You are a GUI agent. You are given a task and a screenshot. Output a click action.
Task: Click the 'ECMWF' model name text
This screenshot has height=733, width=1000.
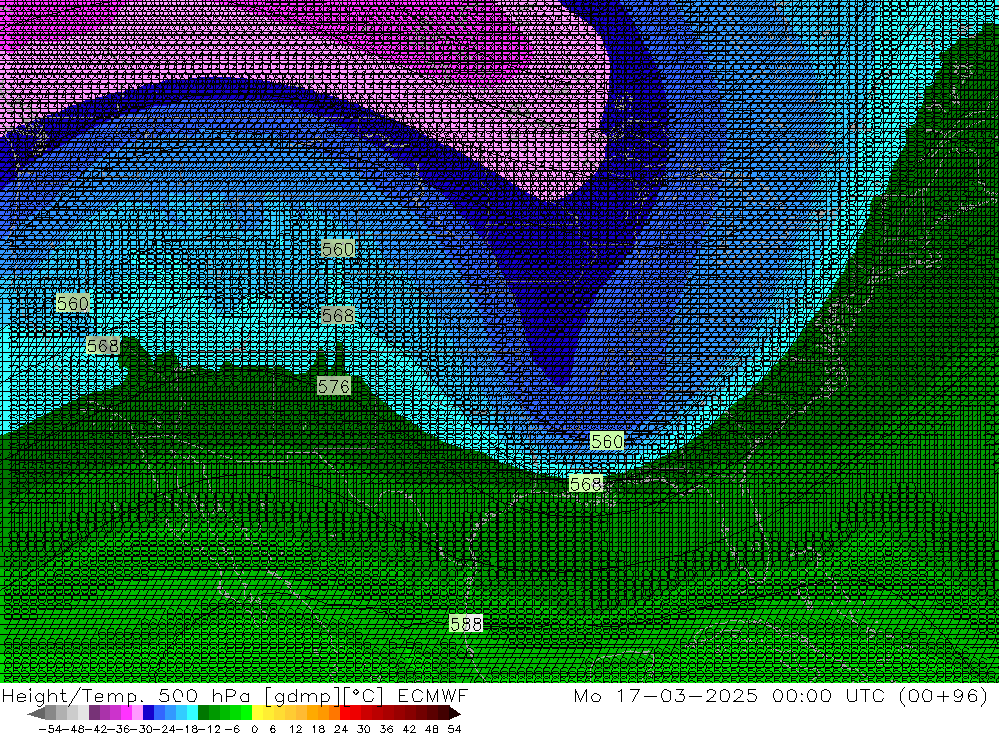click(x=432, y=695)
